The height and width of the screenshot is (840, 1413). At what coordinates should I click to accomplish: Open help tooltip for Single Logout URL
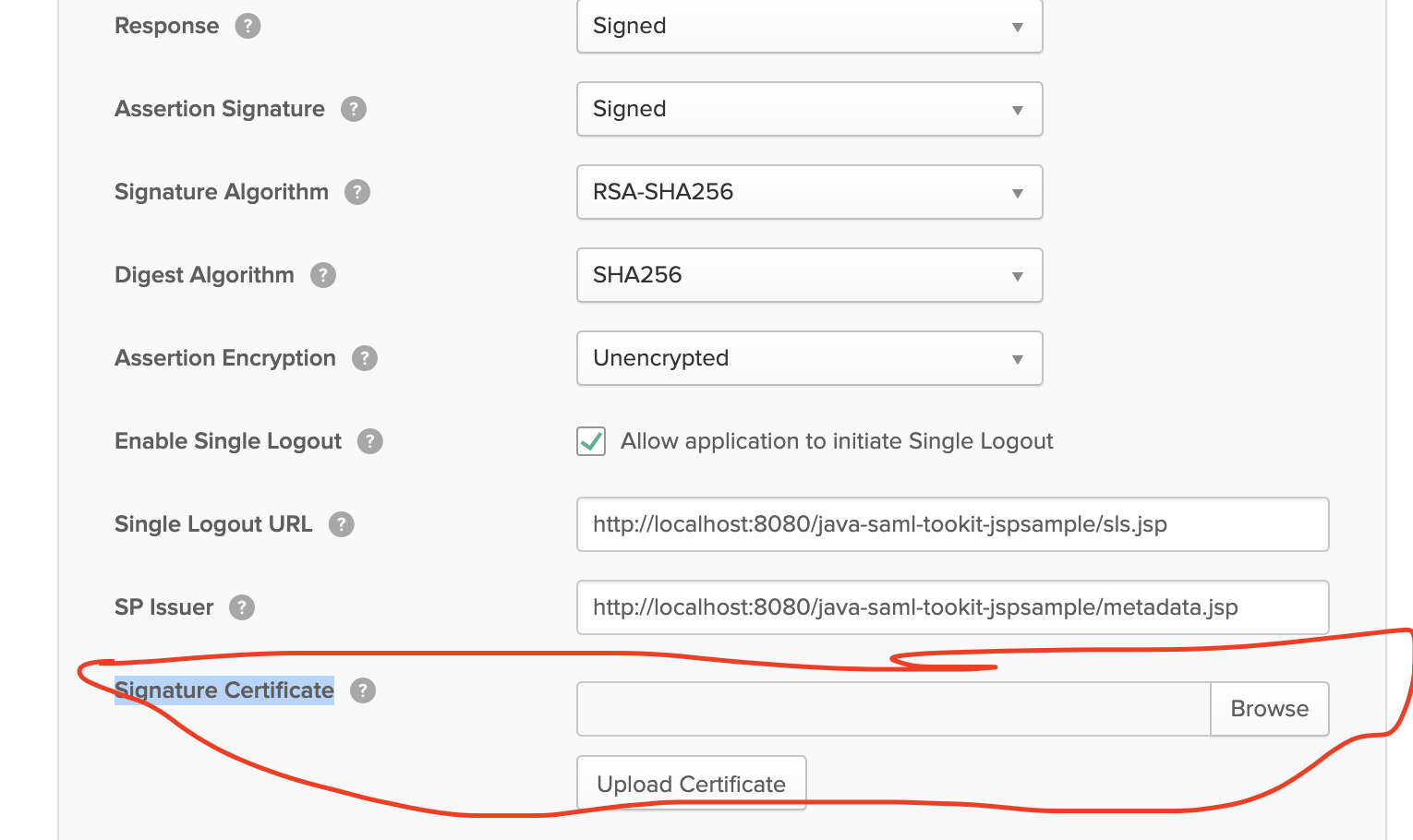pyautogui.click(x=341, y=524)
